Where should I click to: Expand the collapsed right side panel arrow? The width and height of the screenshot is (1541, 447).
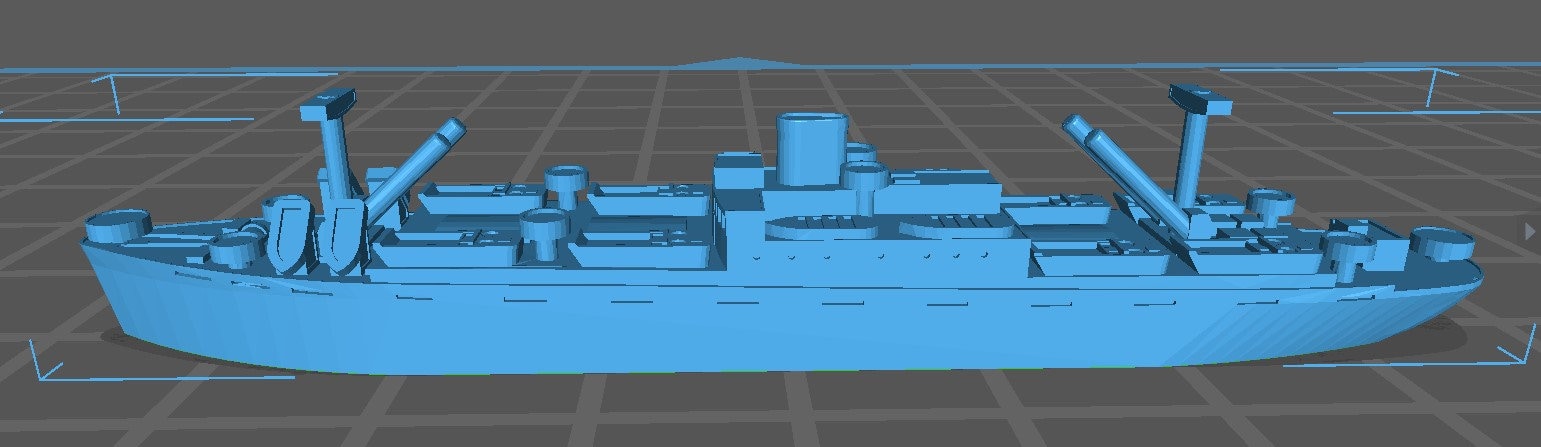[x=1529, y=231]
